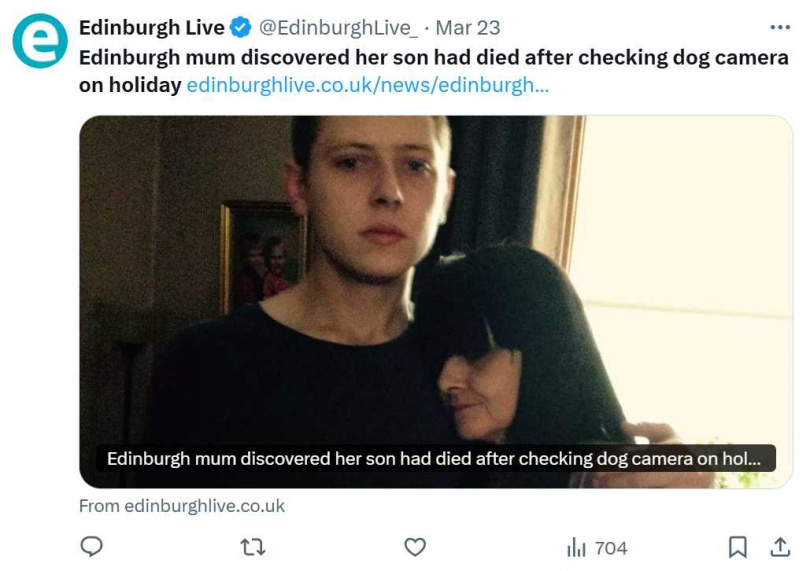Screen dimensions: 810x571
Task: Open the edinburghlive.co.uk/news article link
Action: click(x=367, y=85)
